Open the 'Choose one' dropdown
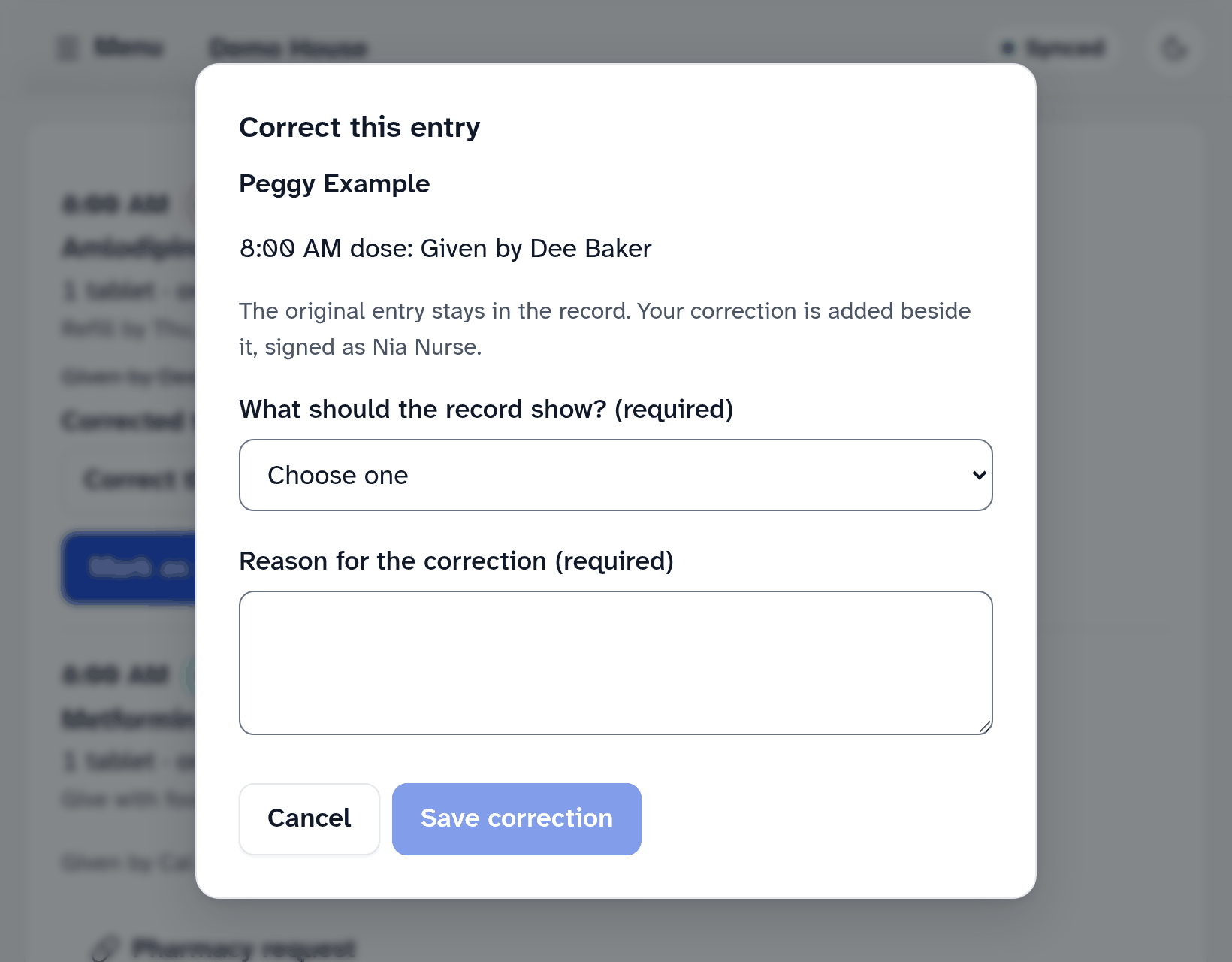 (x=616, y=475)
